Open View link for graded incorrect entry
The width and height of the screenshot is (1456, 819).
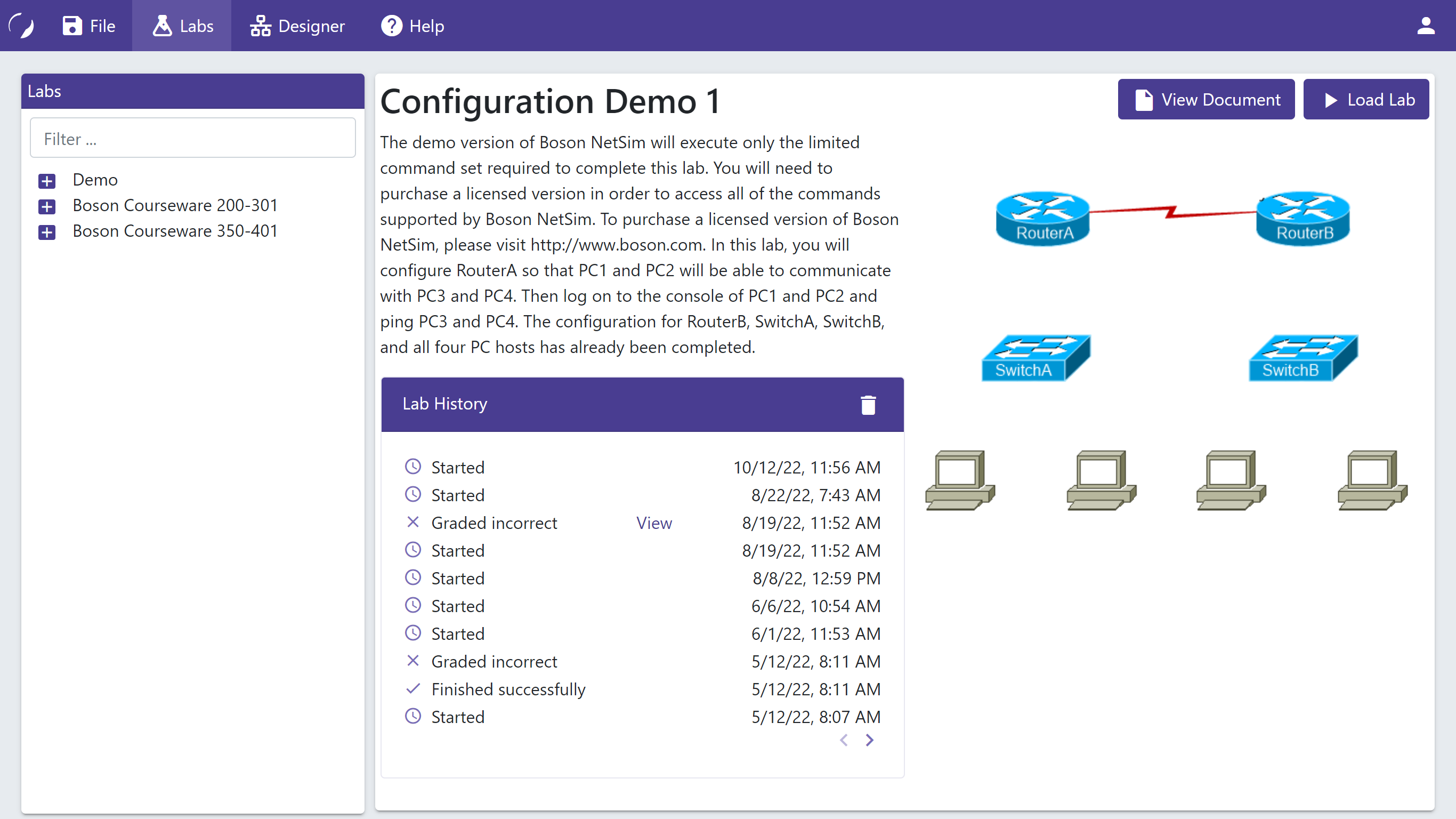click(654, 523)
